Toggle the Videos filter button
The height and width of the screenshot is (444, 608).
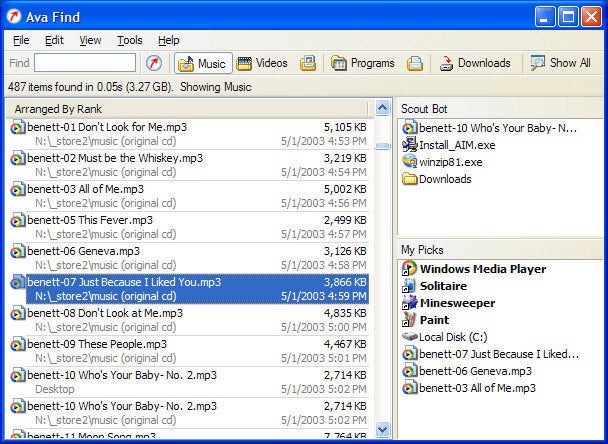click(262, 63)
